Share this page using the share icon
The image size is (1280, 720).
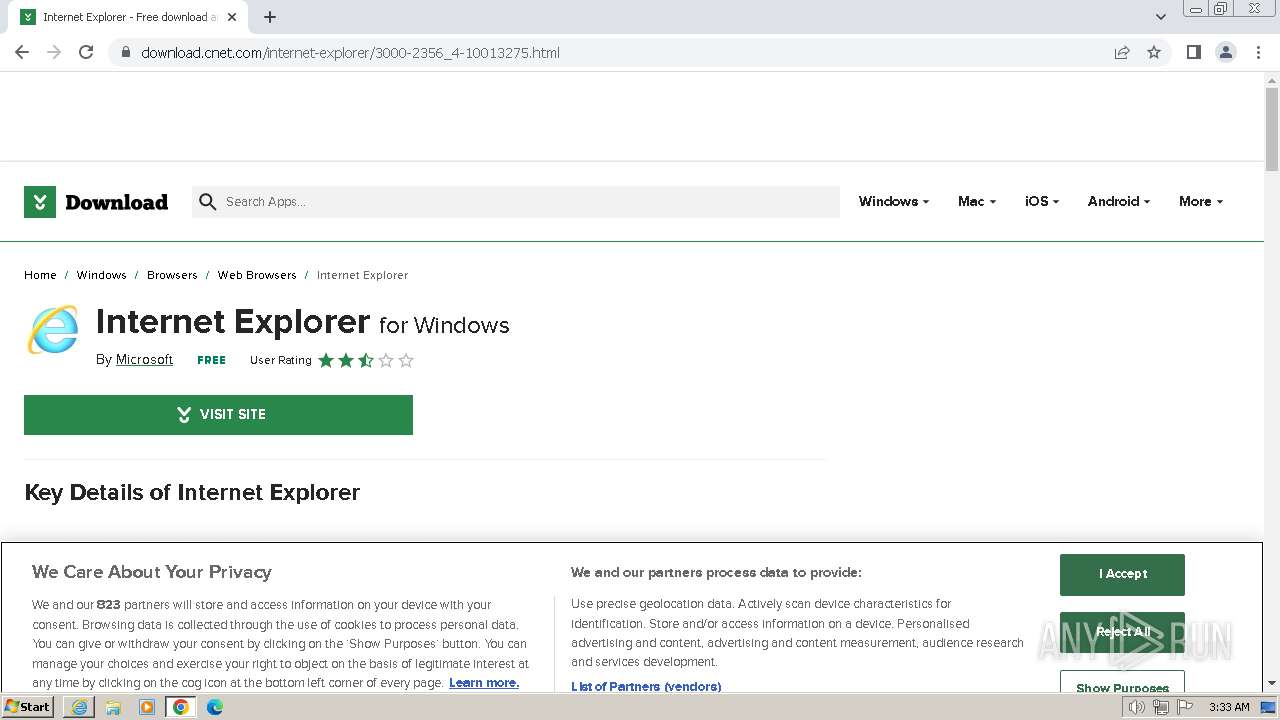(x=1122, y=52)
